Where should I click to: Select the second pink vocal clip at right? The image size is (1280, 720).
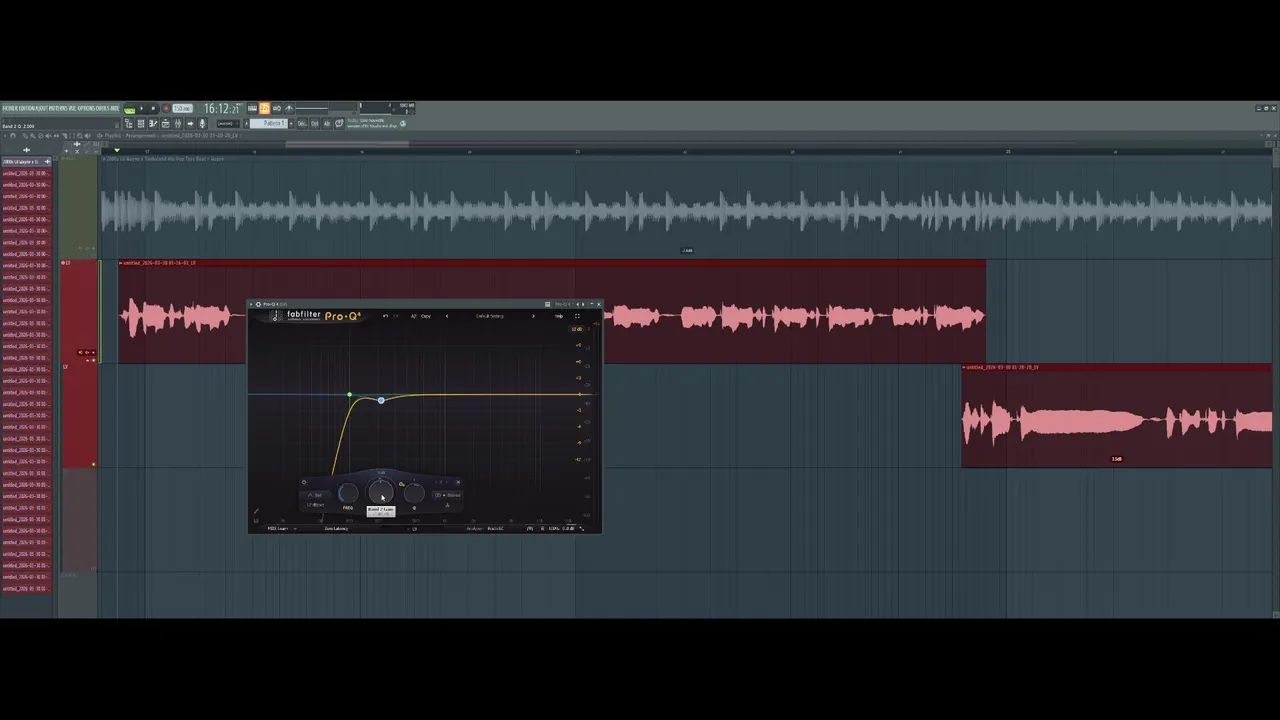[1116, 416]
